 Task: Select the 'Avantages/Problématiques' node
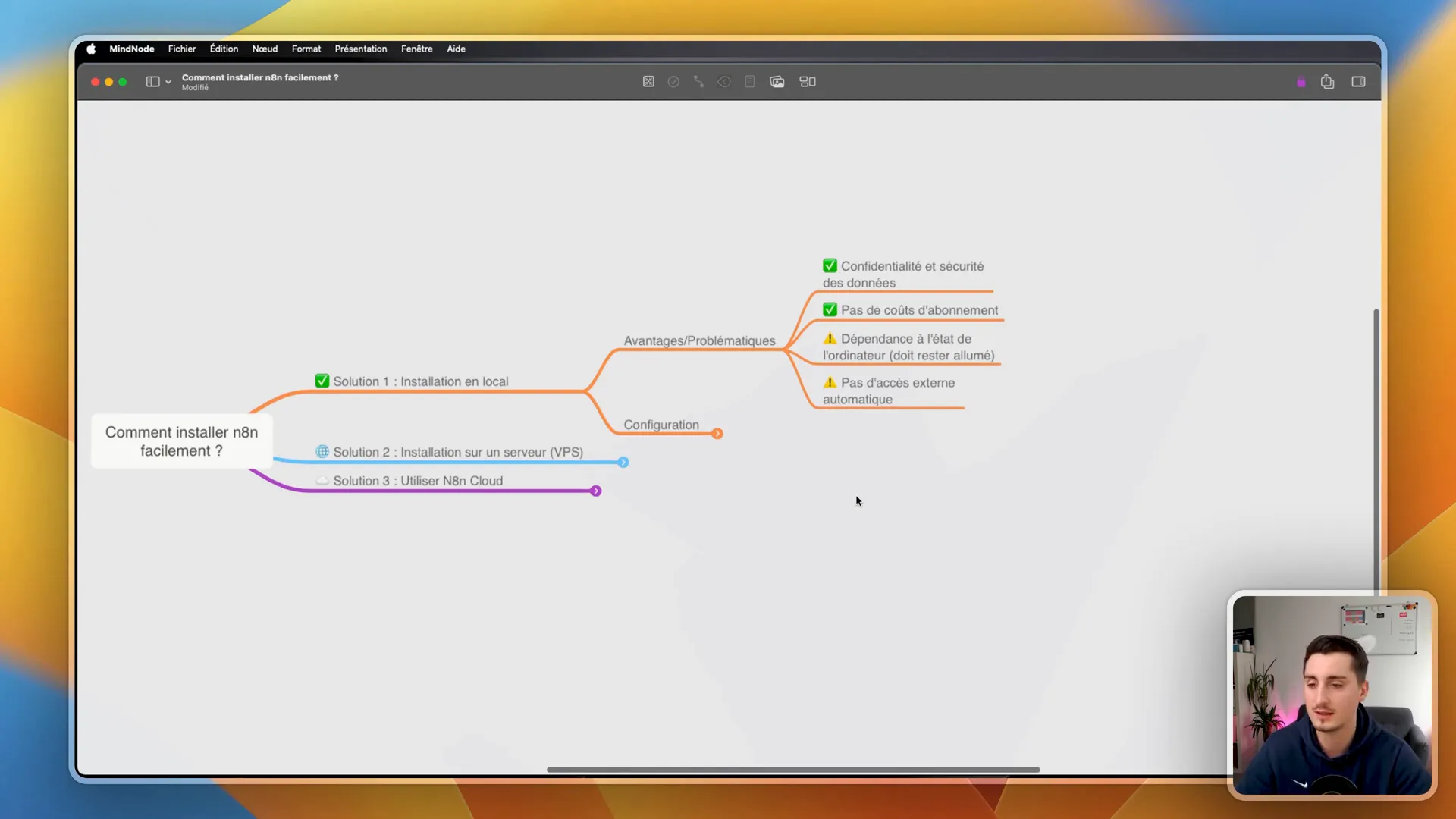(x=699, y=340)
